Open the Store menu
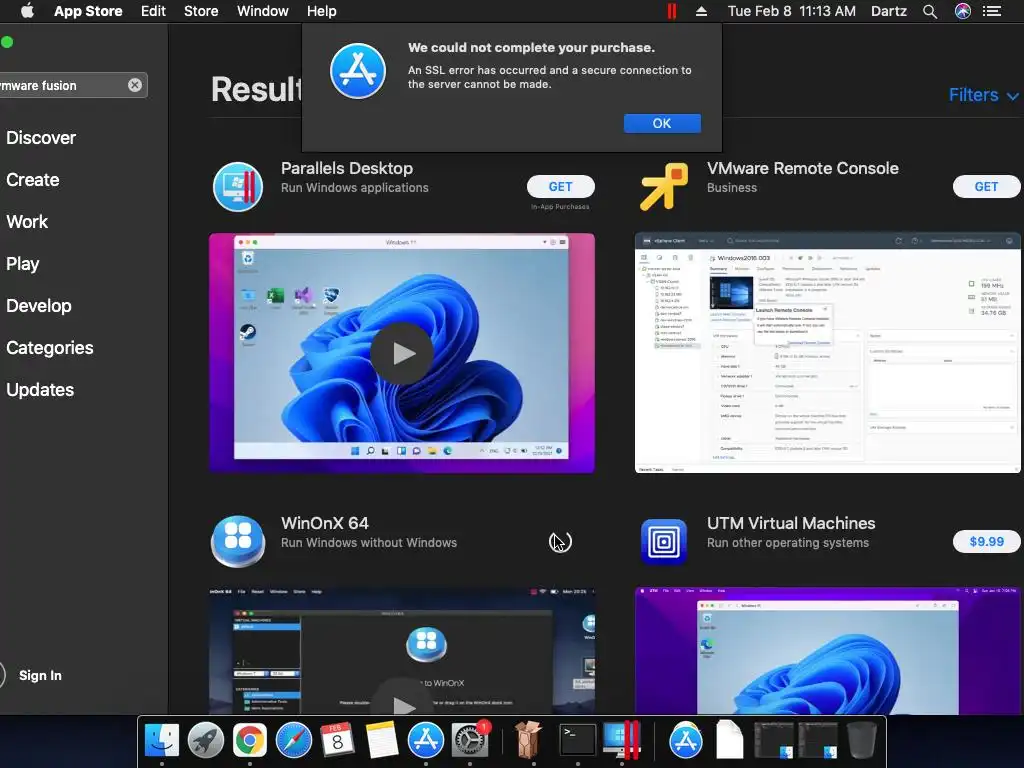 click(201, 11)
